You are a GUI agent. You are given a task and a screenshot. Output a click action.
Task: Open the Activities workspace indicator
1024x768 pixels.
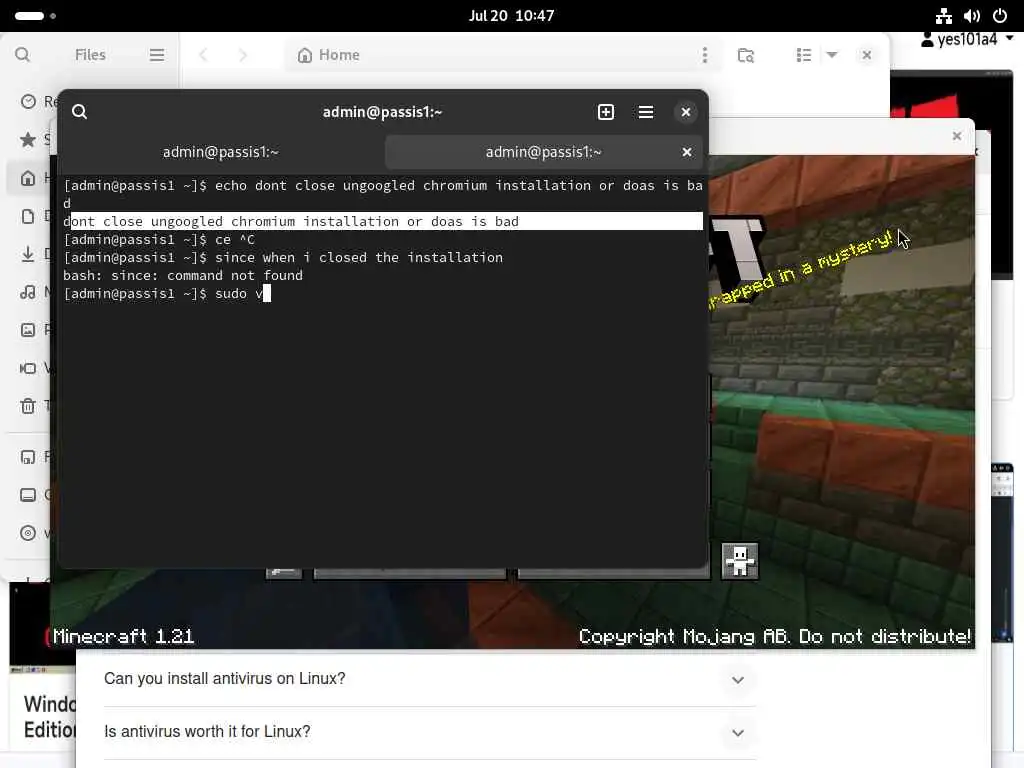35,16
